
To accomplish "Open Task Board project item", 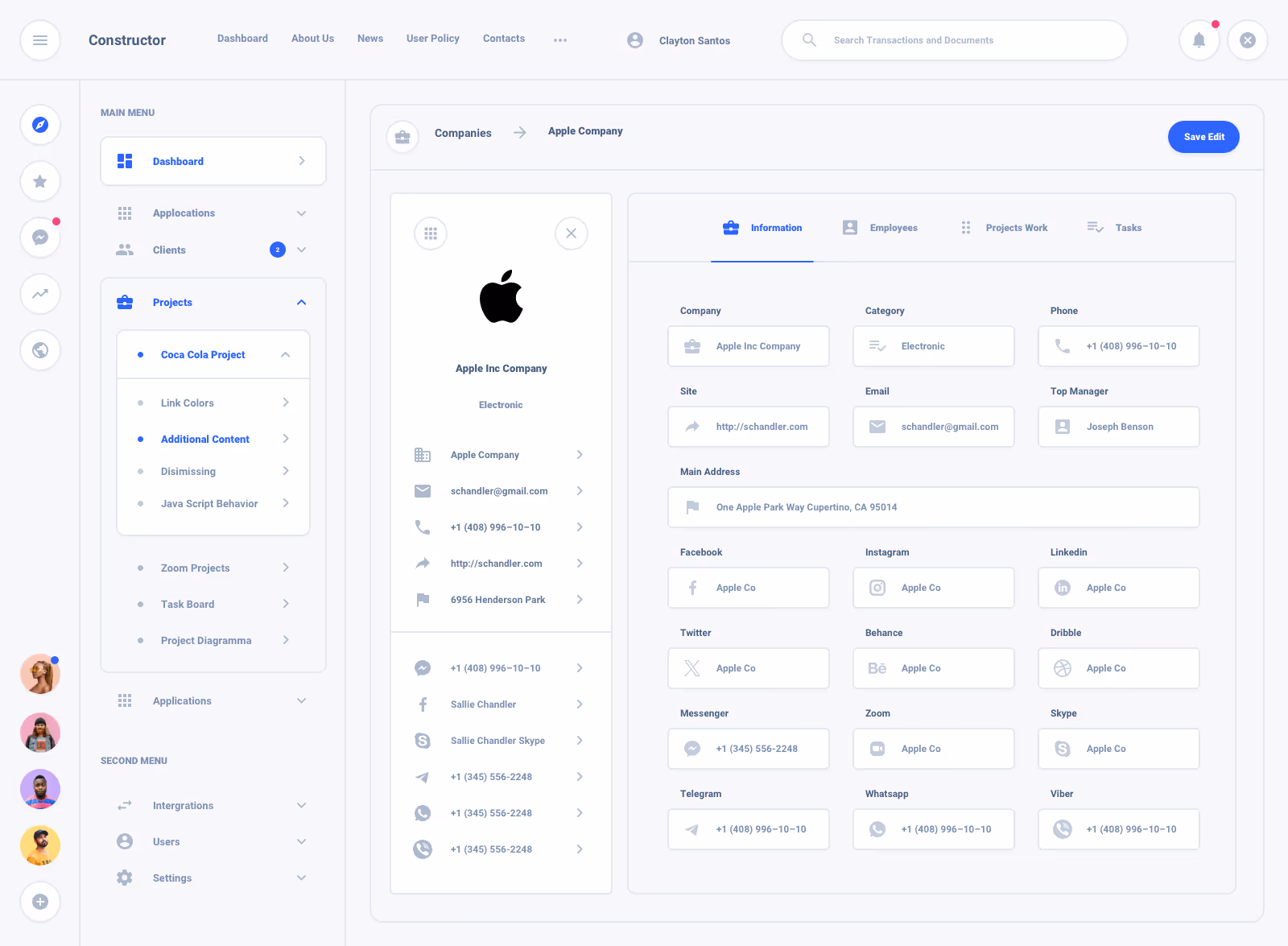I will 213,604.
